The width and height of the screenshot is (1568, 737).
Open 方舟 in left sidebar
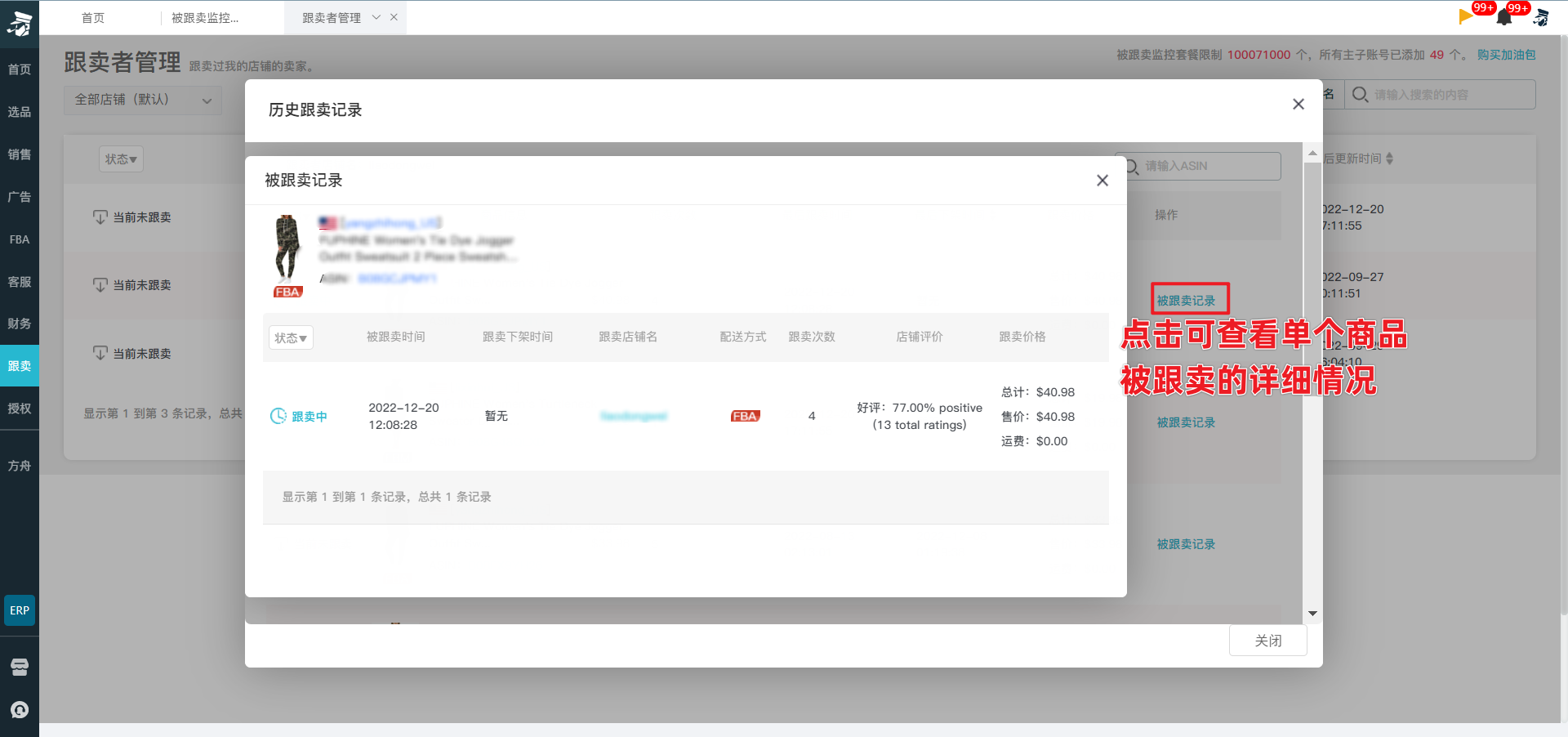20,466
